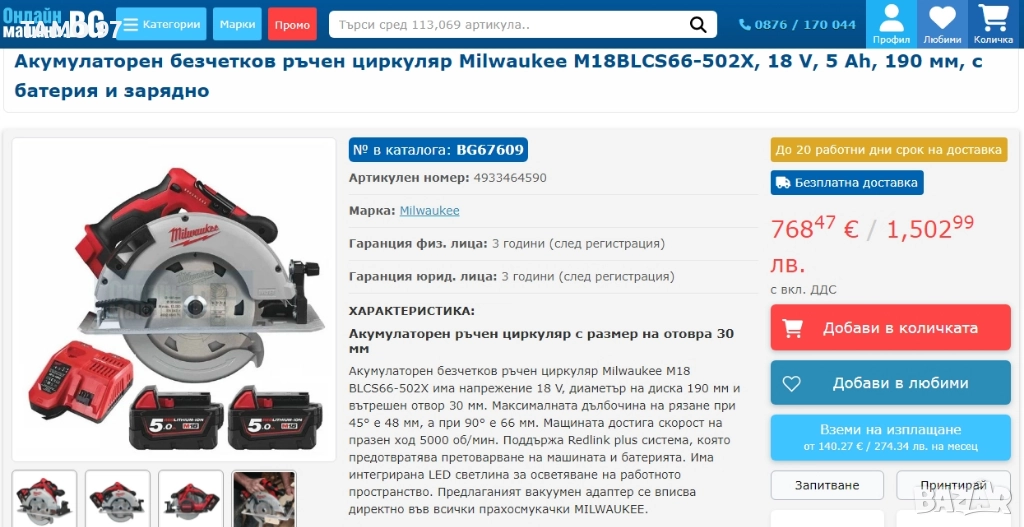Click the search magnifier icon

tap(697, 25)
